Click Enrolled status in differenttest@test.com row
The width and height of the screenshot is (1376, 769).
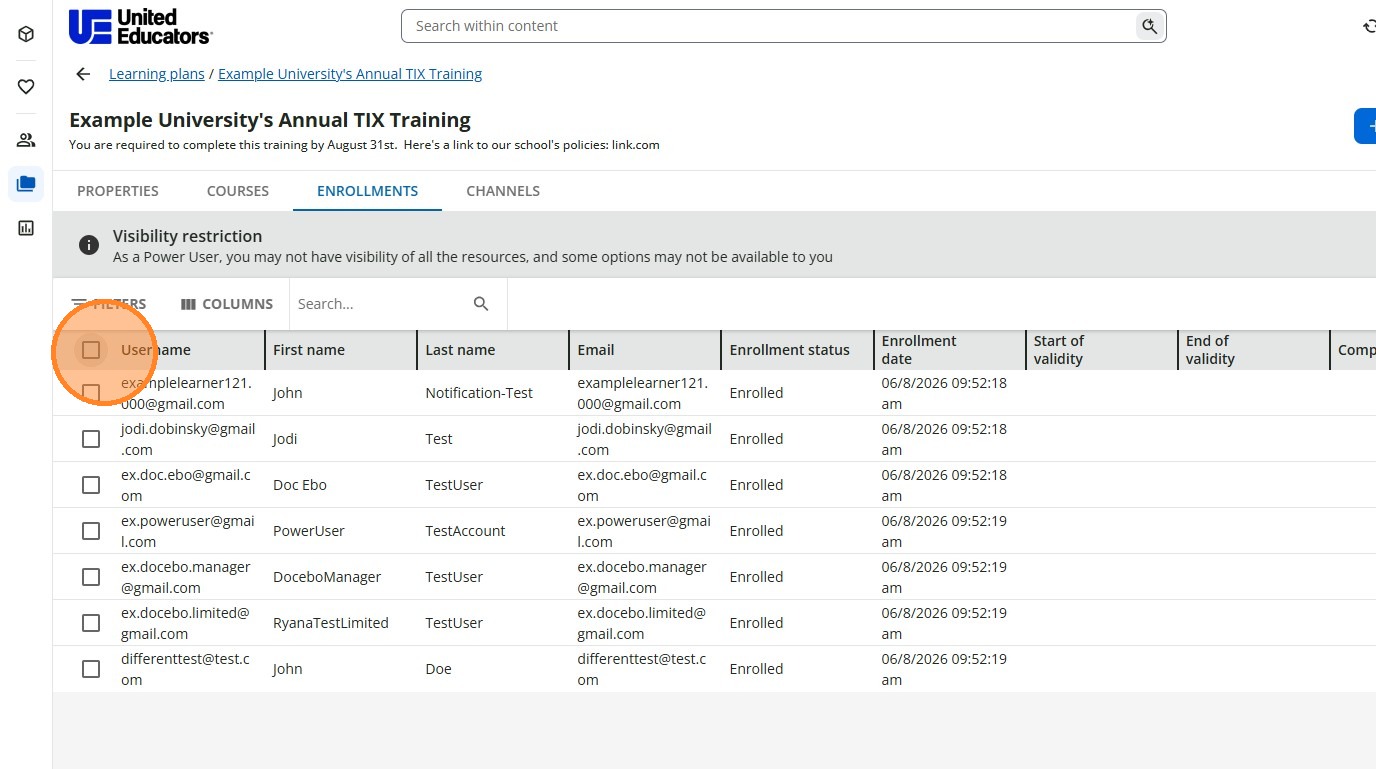click(x=756, y=669)
